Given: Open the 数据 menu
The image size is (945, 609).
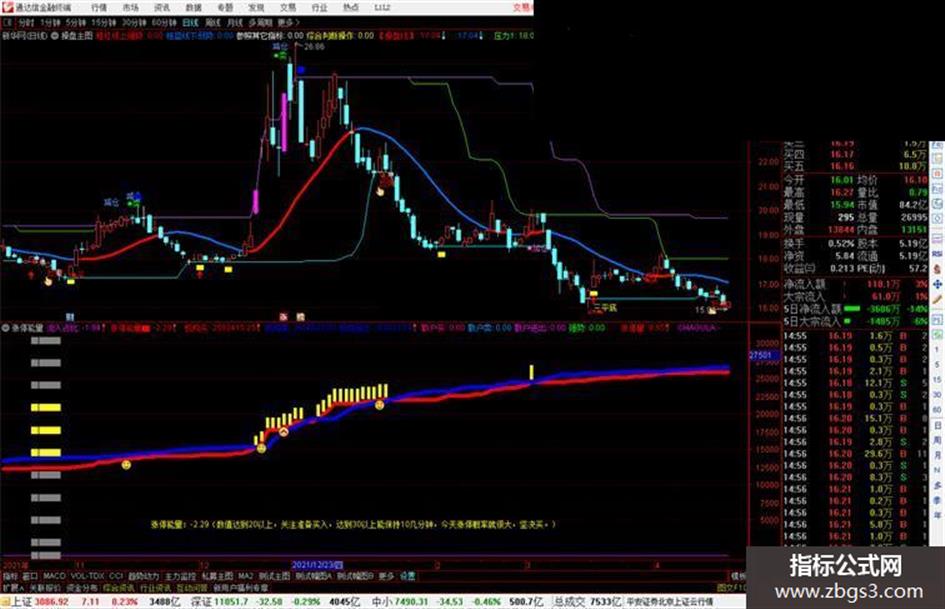Looking at the screenshot, I should click(193, 7).
